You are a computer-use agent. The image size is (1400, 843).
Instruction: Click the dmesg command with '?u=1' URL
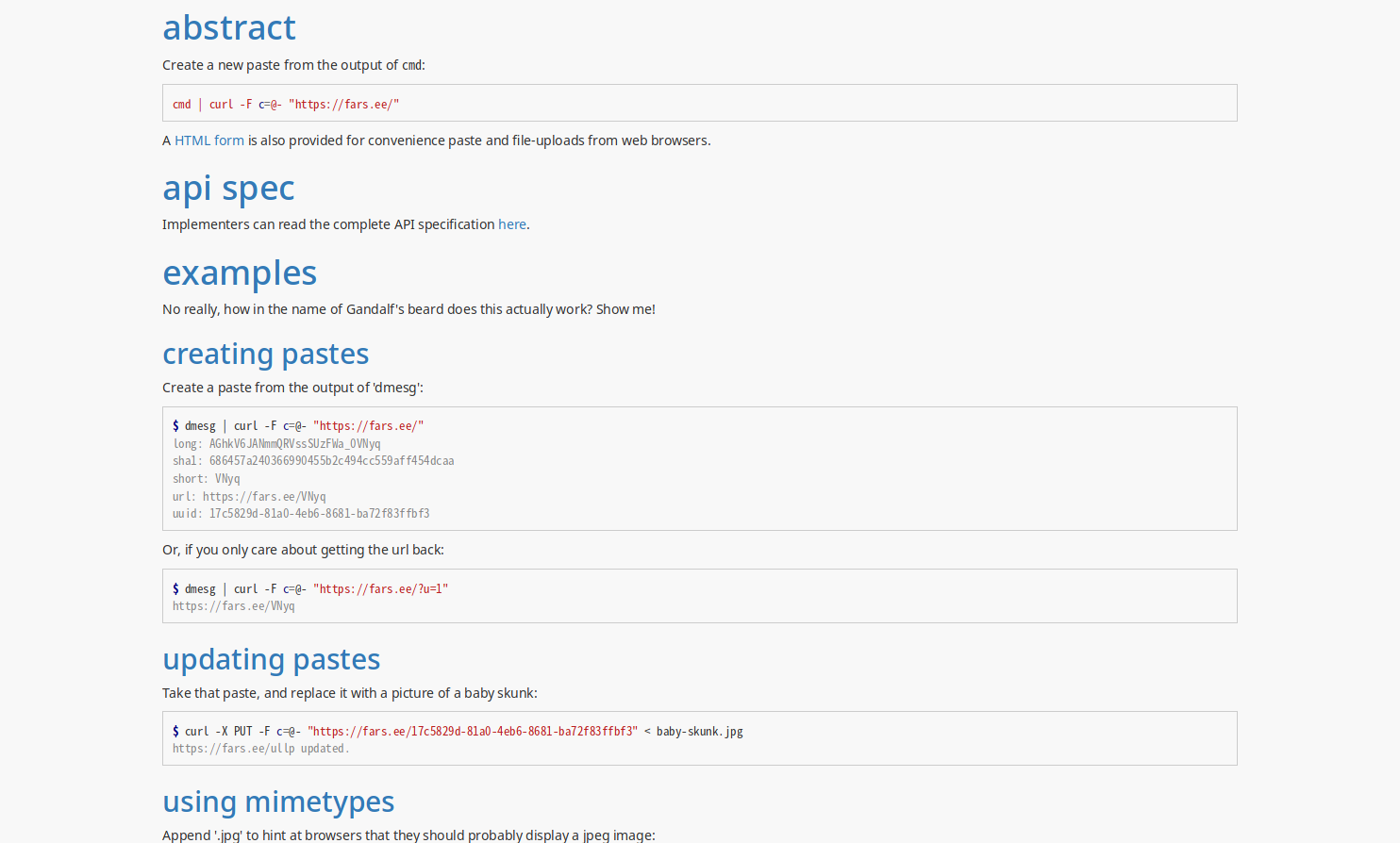pos(310,589)
